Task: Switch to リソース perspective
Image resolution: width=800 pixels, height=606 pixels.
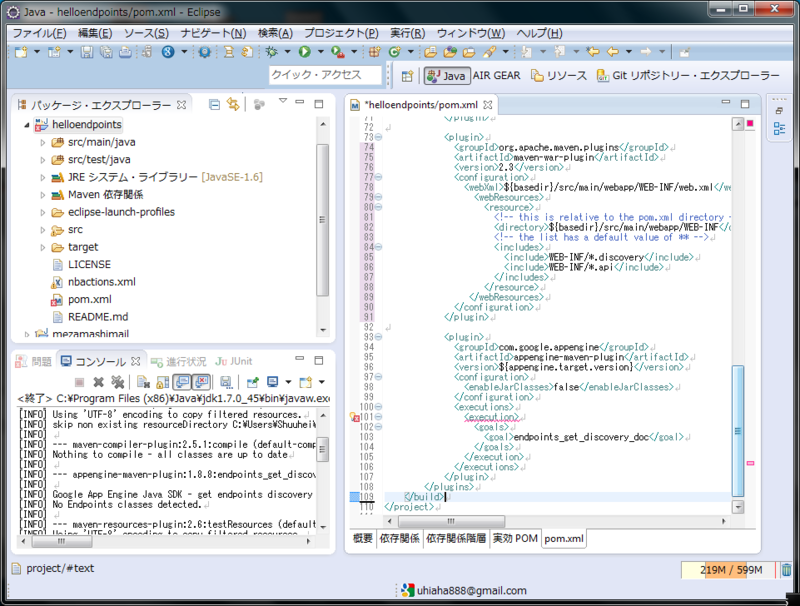Action: pyautogui.click(x=559, y=75)
